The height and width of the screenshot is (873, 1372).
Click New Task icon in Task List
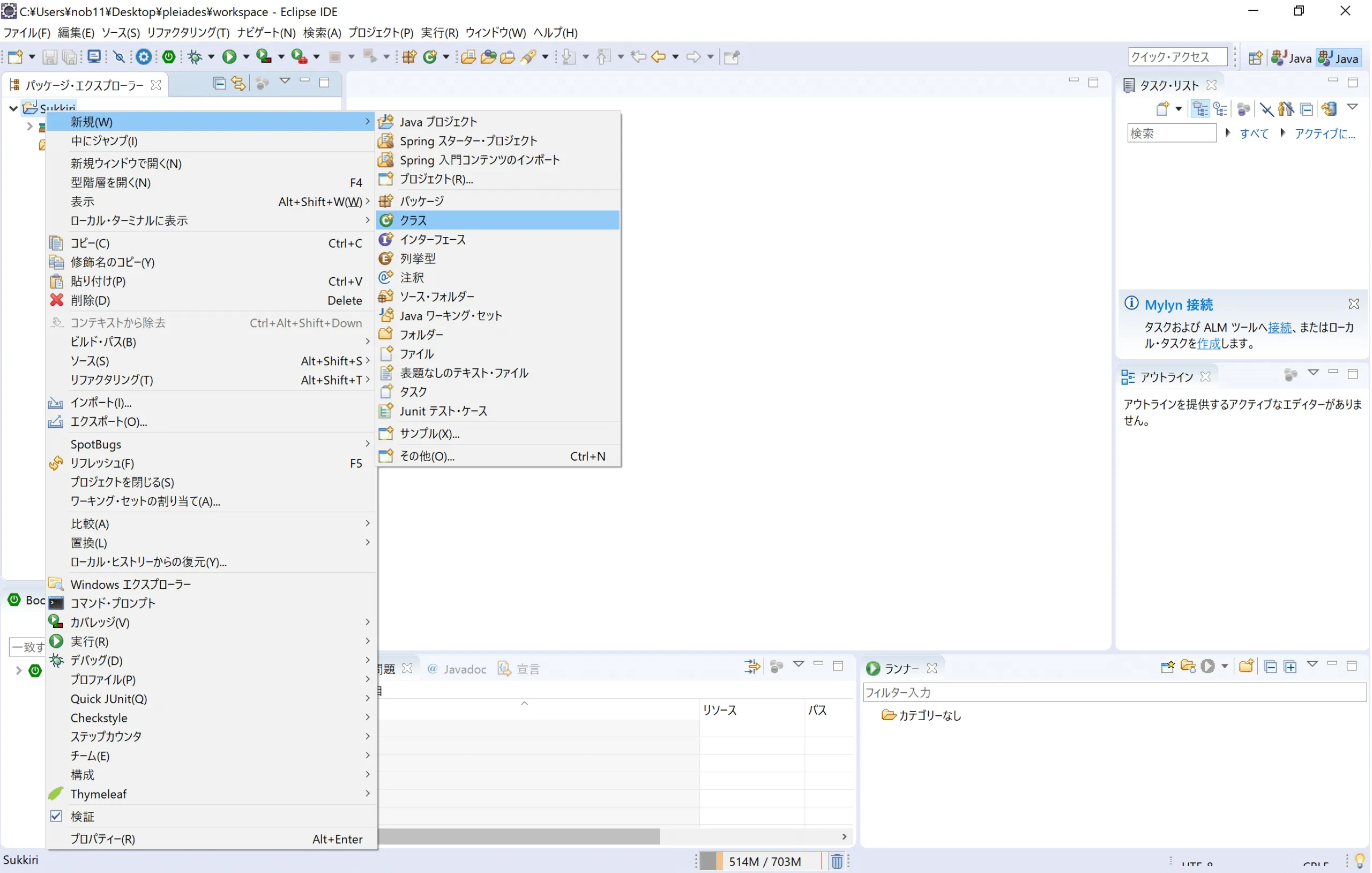click(1163, 109)
